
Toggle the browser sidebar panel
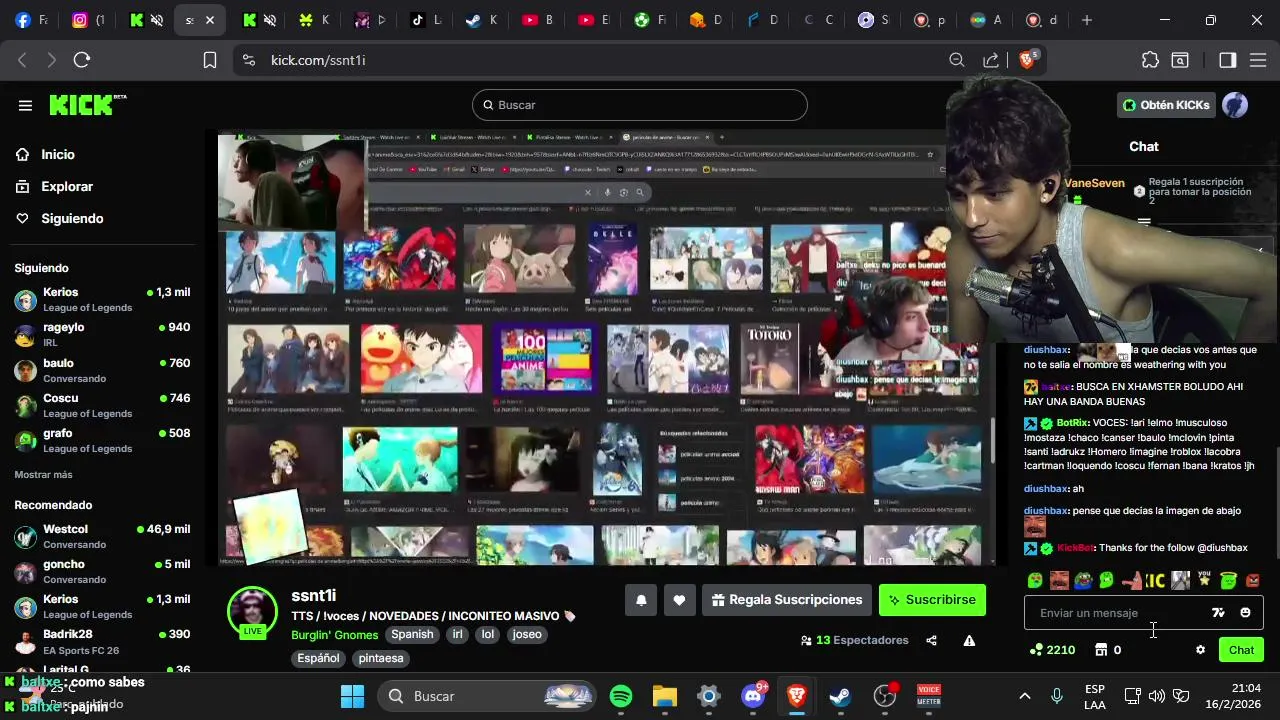point(1228,60)
